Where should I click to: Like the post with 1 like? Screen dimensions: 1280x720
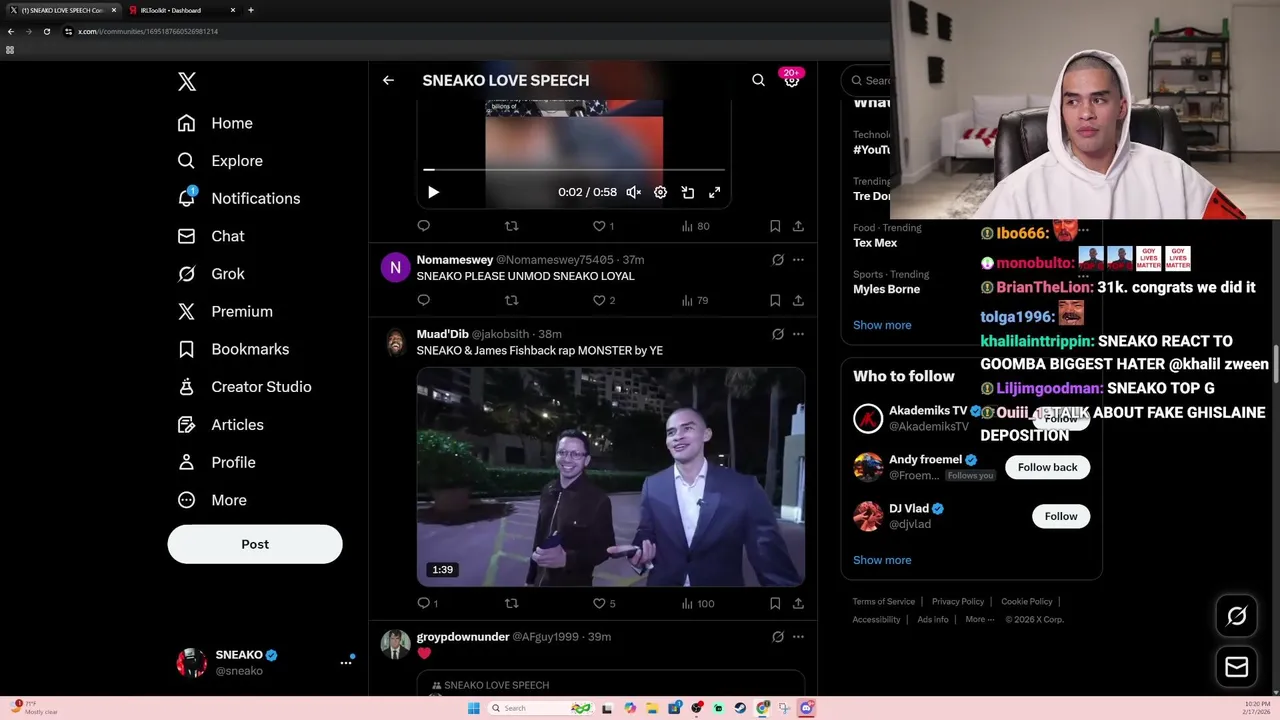pyautogui.click(x=603, y=226)
